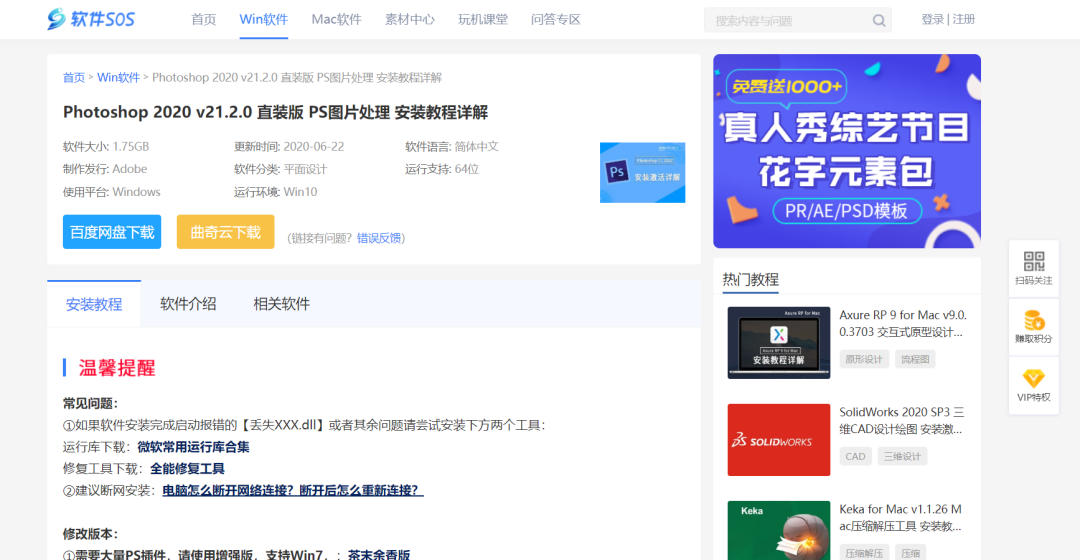Open the Keka for Mac thumbnail
This screenshot has width=1080, height=560.
[779, 530]
